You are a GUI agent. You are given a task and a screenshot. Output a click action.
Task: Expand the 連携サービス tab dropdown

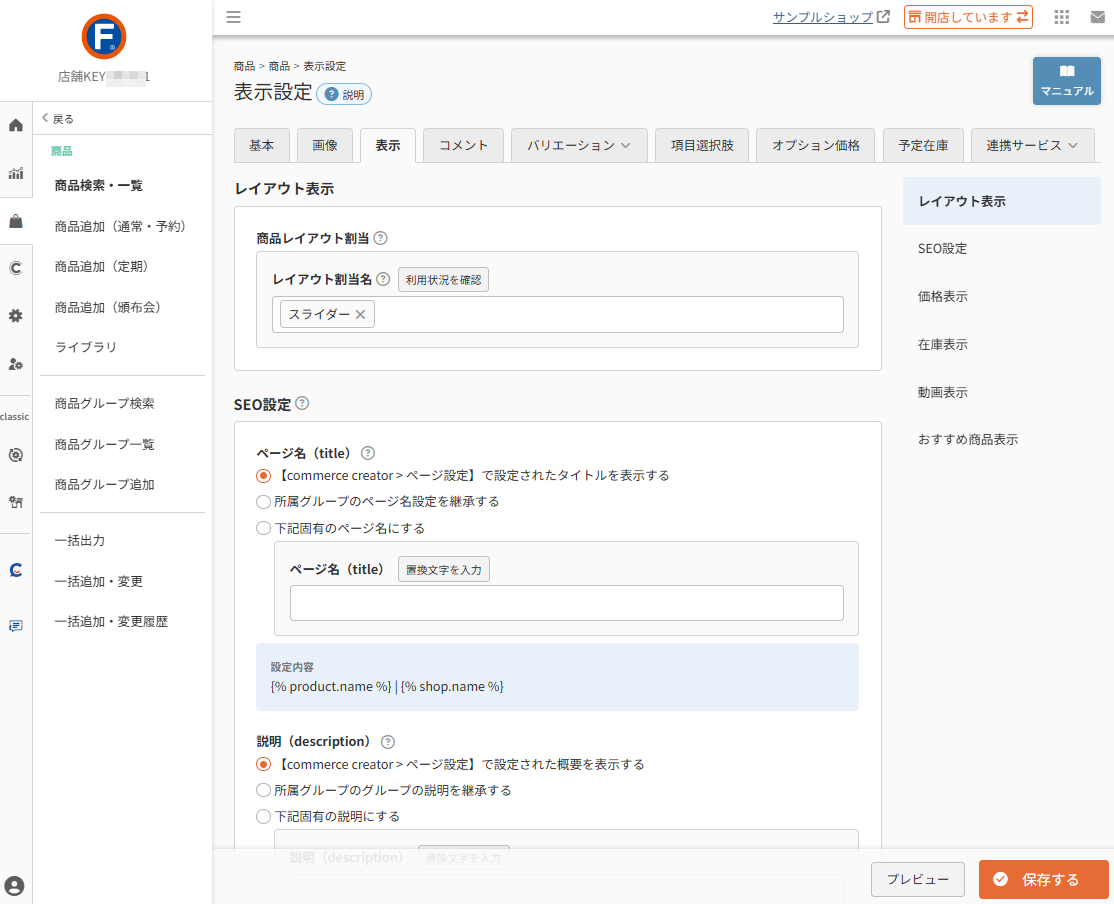coord(1032,146)
